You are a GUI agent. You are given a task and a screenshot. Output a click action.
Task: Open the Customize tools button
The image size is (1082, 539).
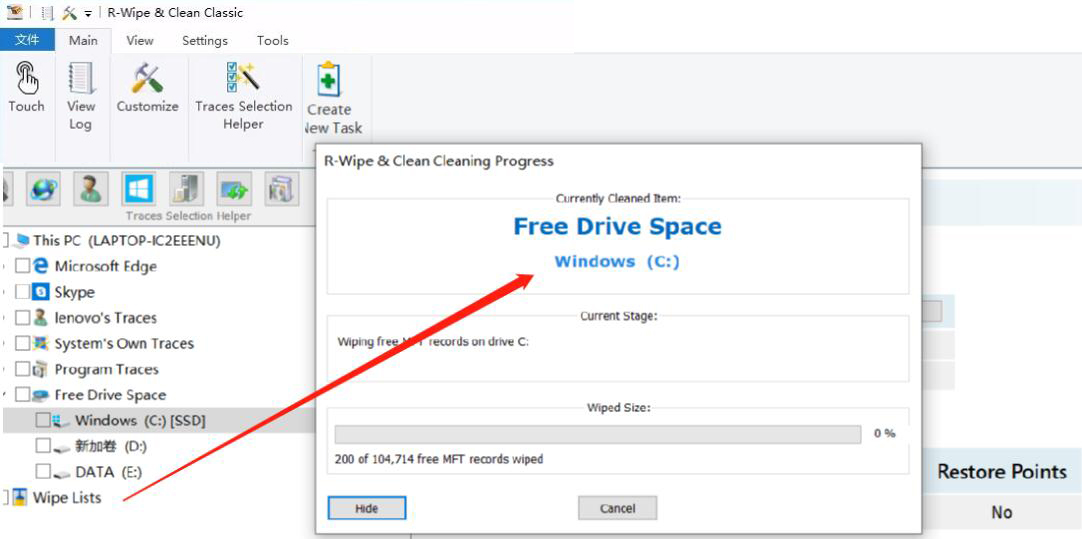pos(147,88)
